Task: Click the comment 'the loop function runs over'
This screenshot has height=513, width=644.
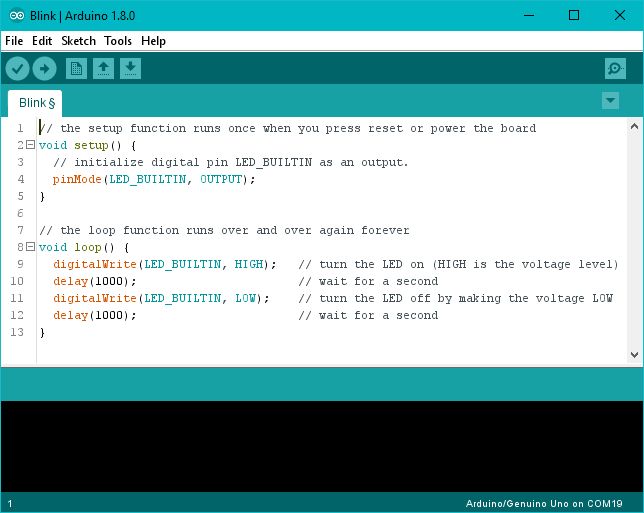Action: 154,230
